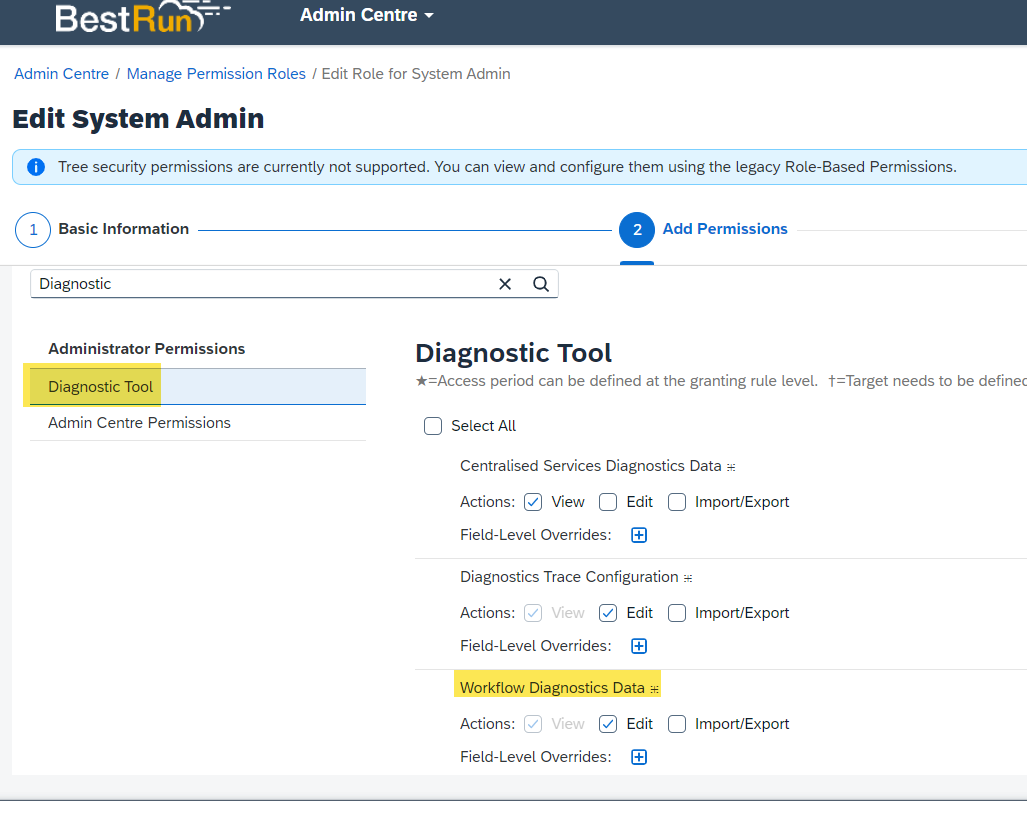Tick the Select All checkbox

tap(433, 426)
